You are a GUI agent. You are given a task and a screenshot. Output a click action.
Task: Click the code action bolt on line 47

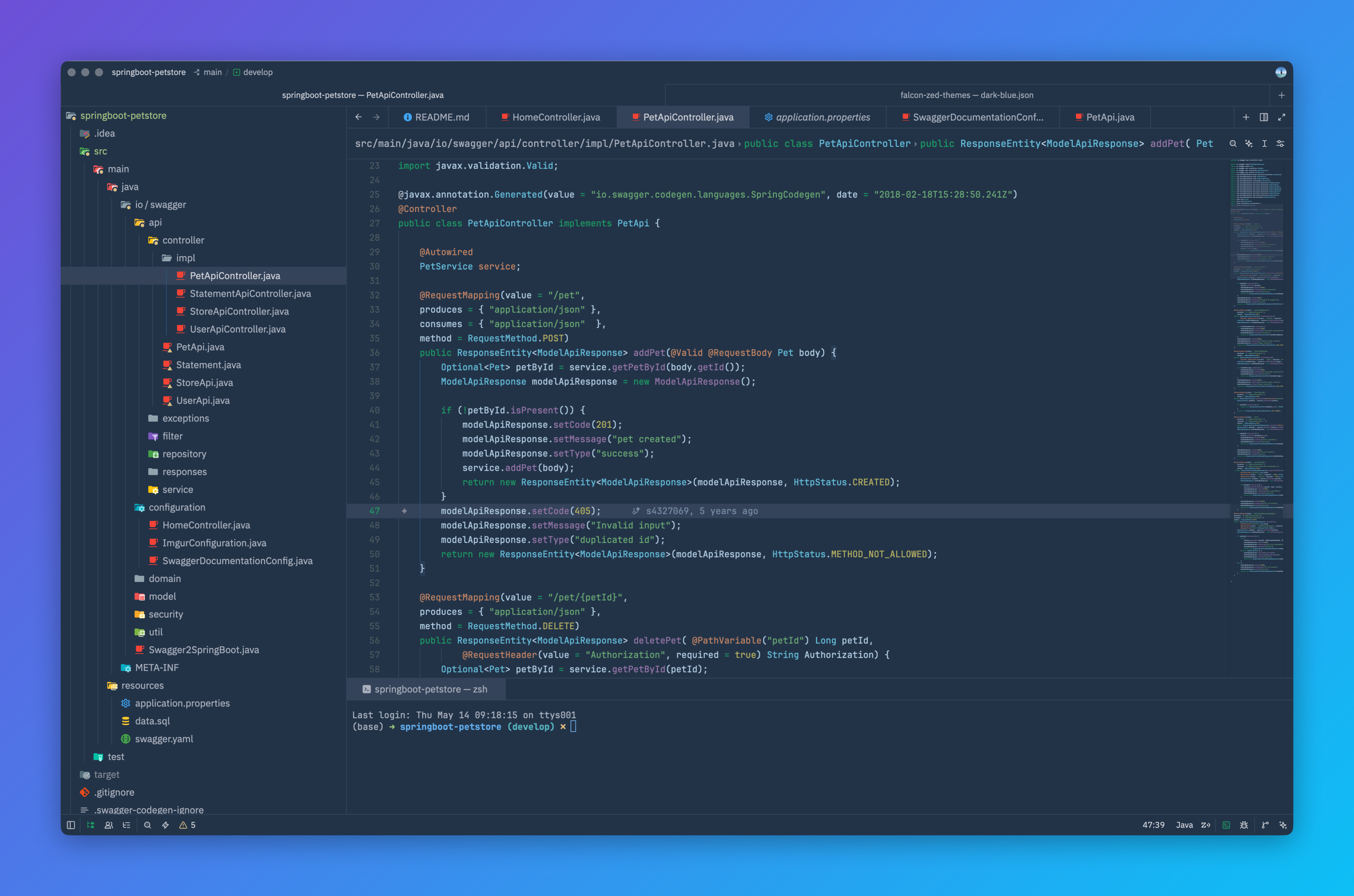click(404, 511)
